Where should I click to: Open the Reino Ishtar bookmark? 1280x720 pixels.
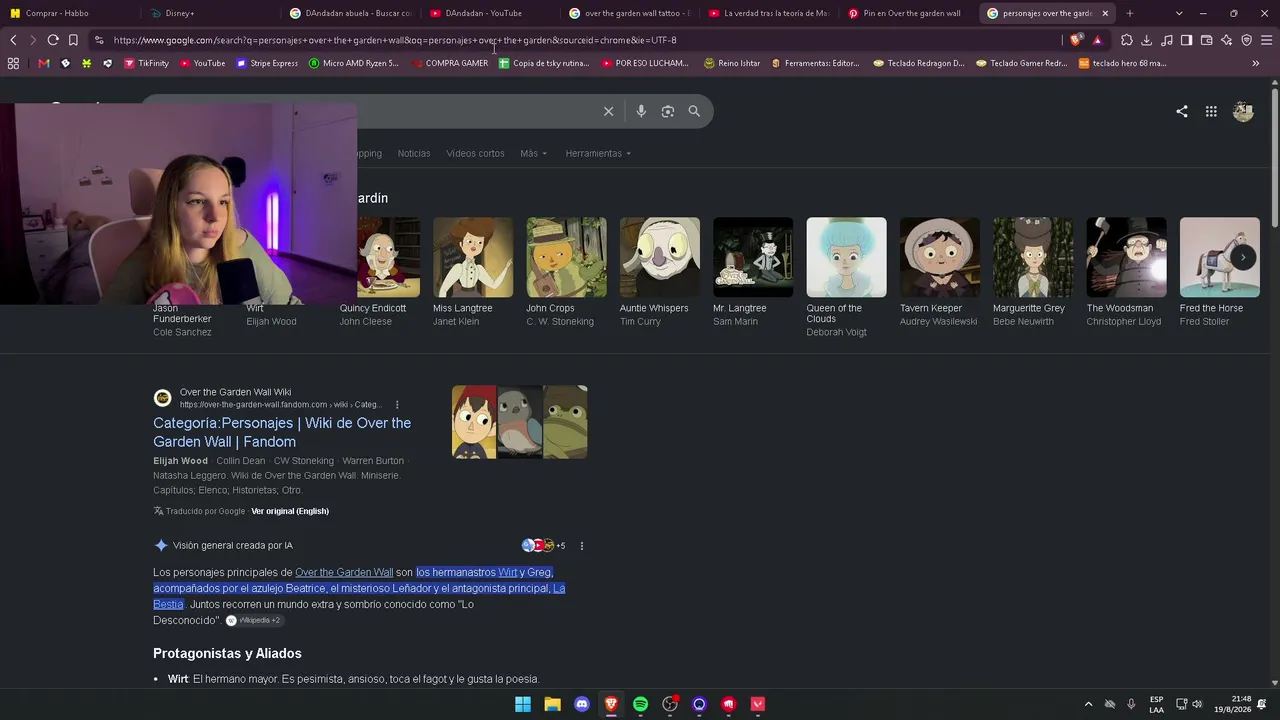(732, 63)
